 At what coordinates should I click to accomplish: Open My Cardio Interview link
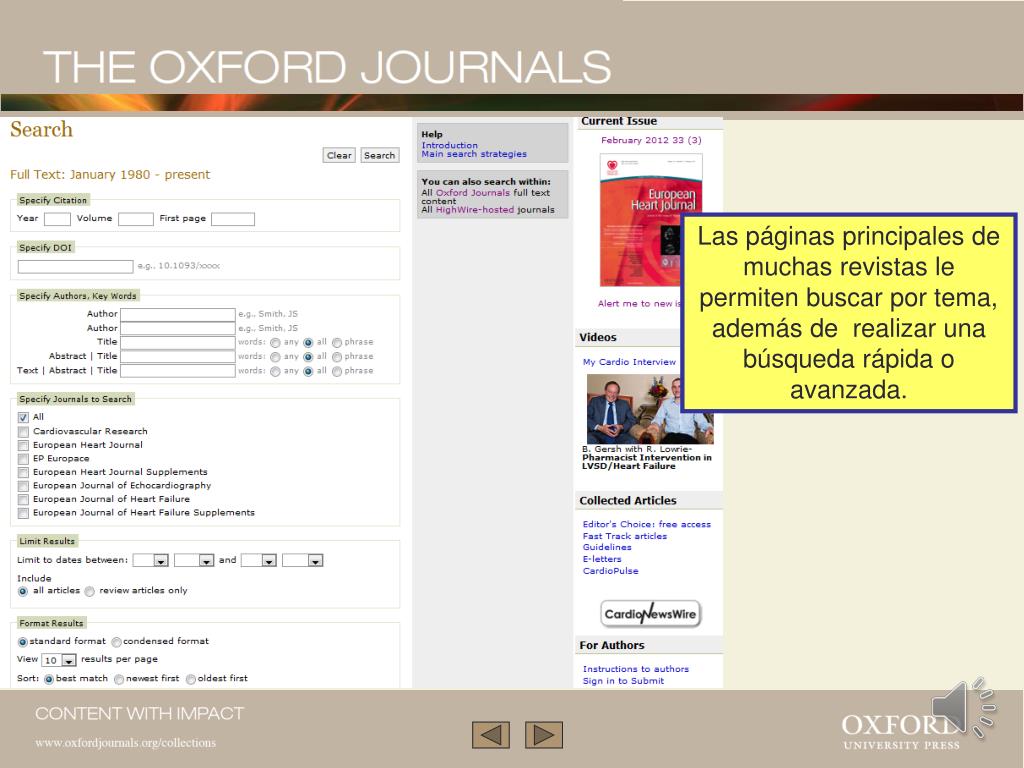(x=630, y=362)
